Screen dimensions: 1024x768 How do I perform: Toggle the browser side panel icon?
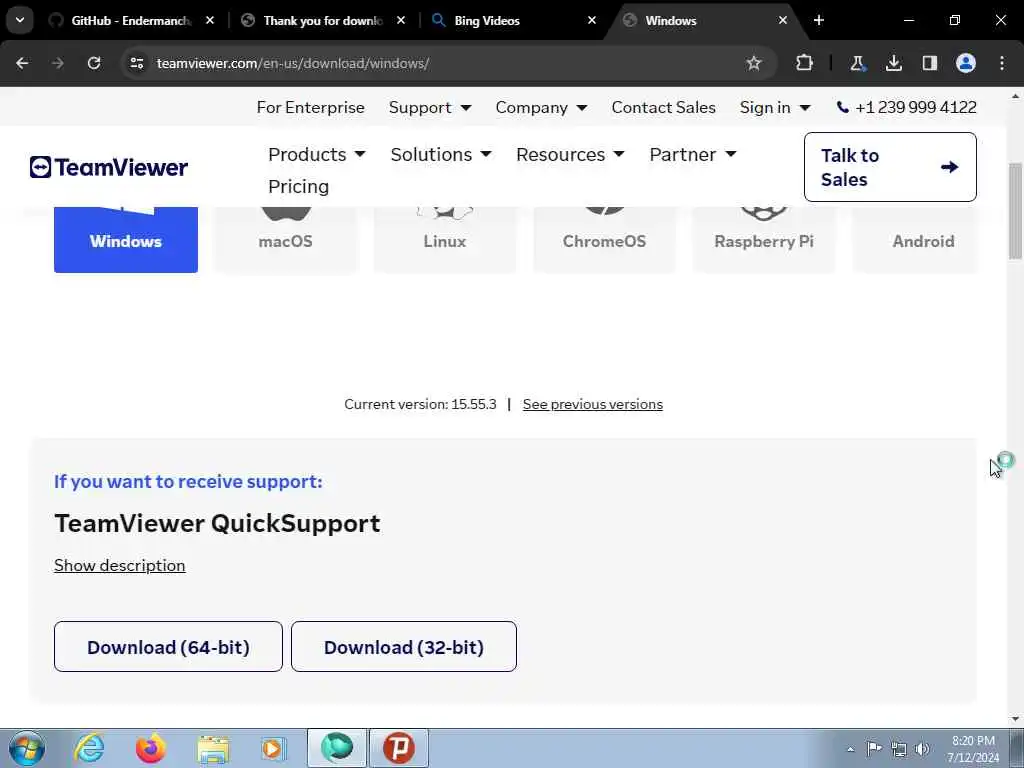tap(930, 63)
